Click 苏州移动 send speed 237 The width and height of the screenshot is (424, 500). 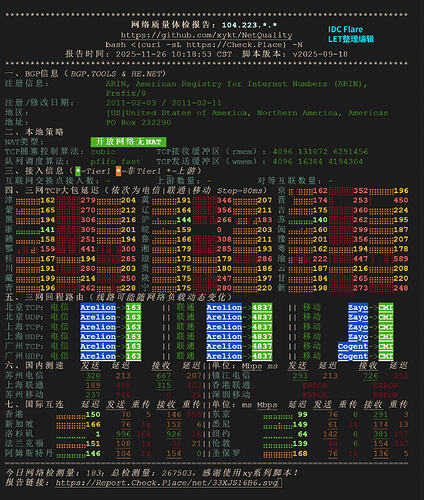(93, 395)
